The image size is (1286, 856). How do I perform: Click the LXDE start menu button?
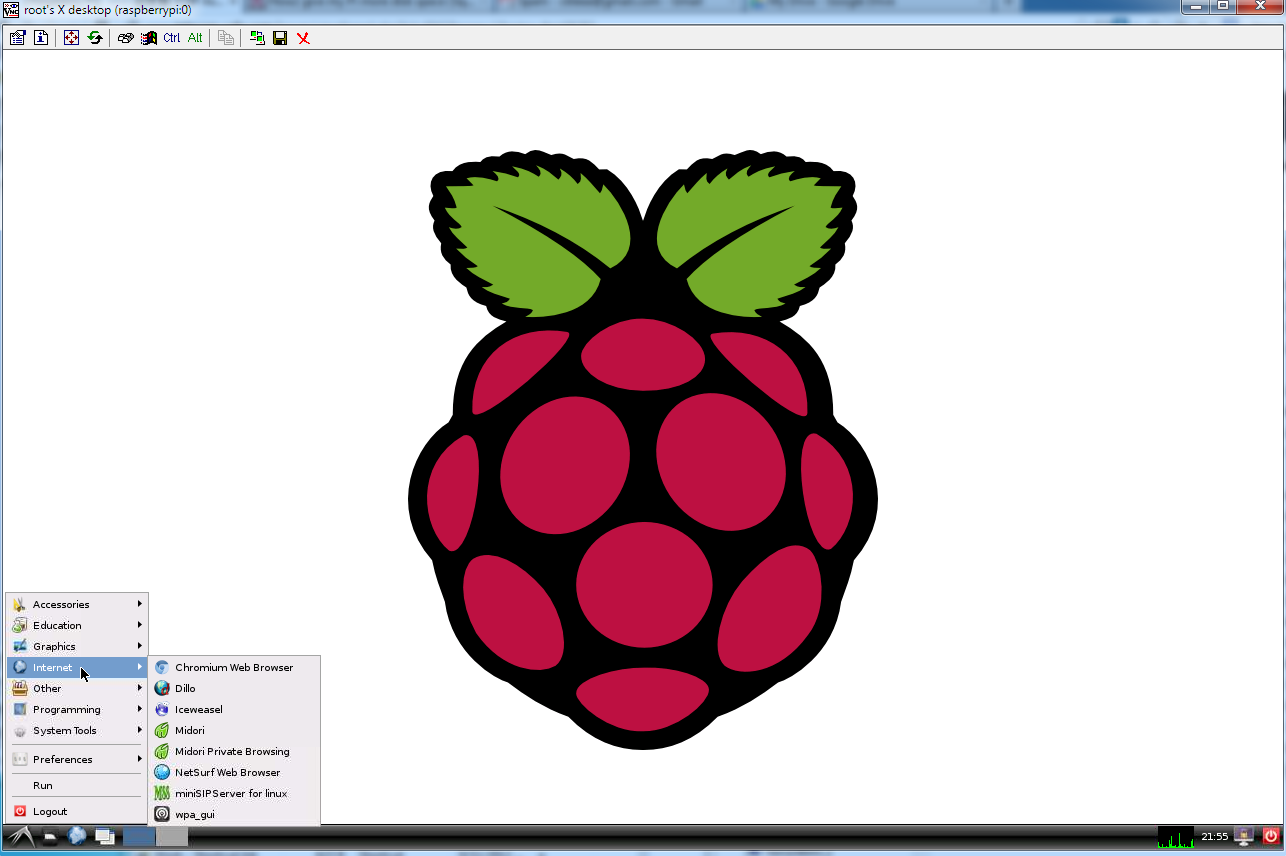(x=19, y=836)
